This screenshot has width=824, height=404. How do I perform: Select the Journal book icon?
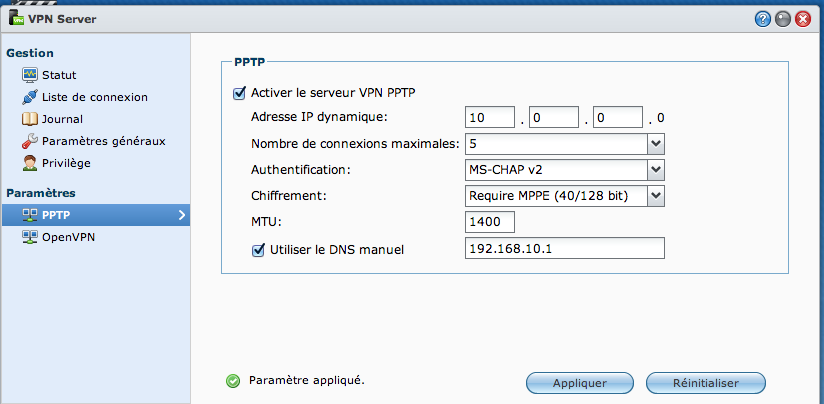[x=29, y=119]
